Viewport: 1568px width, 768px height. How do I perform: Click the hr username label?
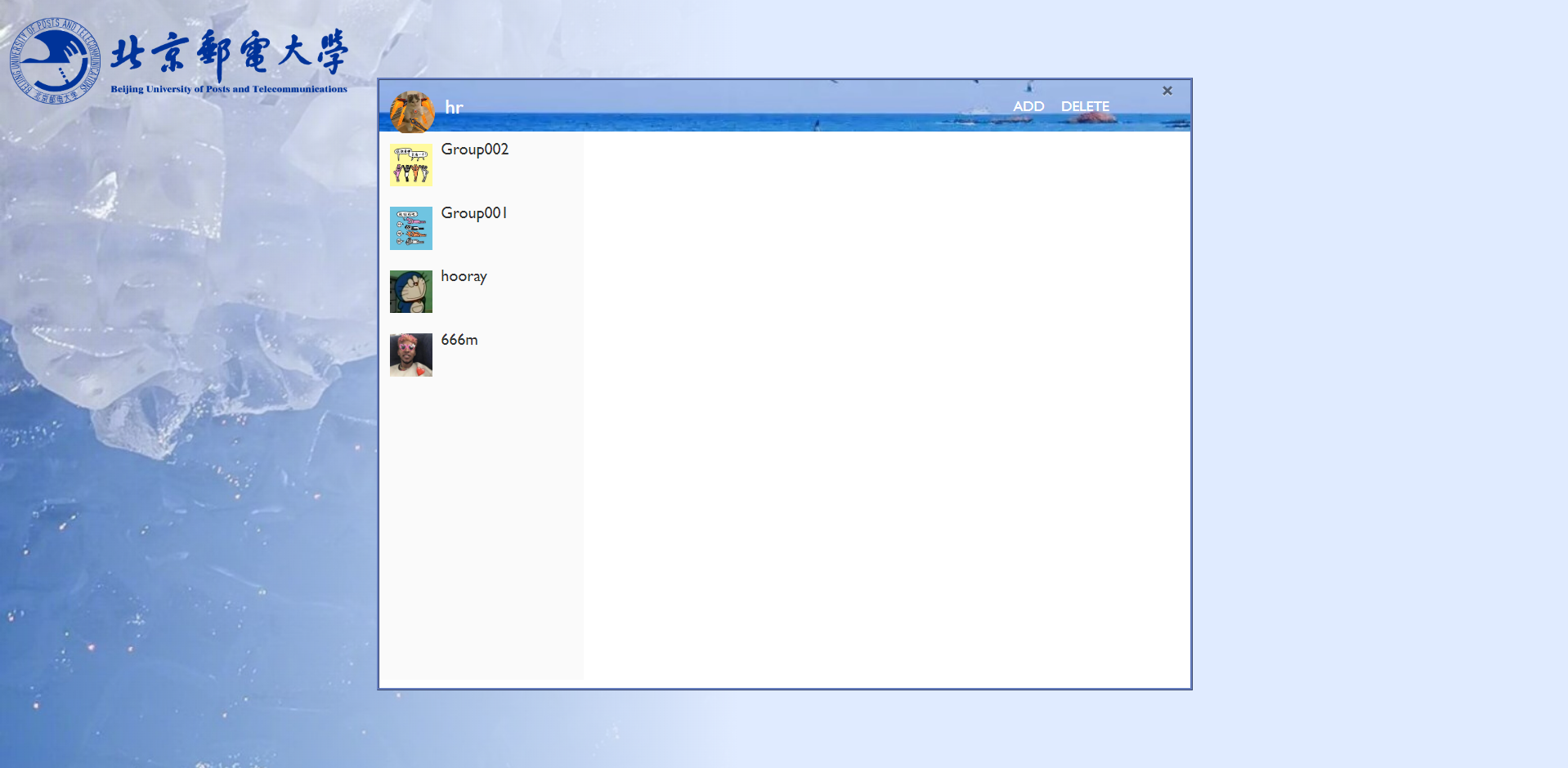point(454,107)
